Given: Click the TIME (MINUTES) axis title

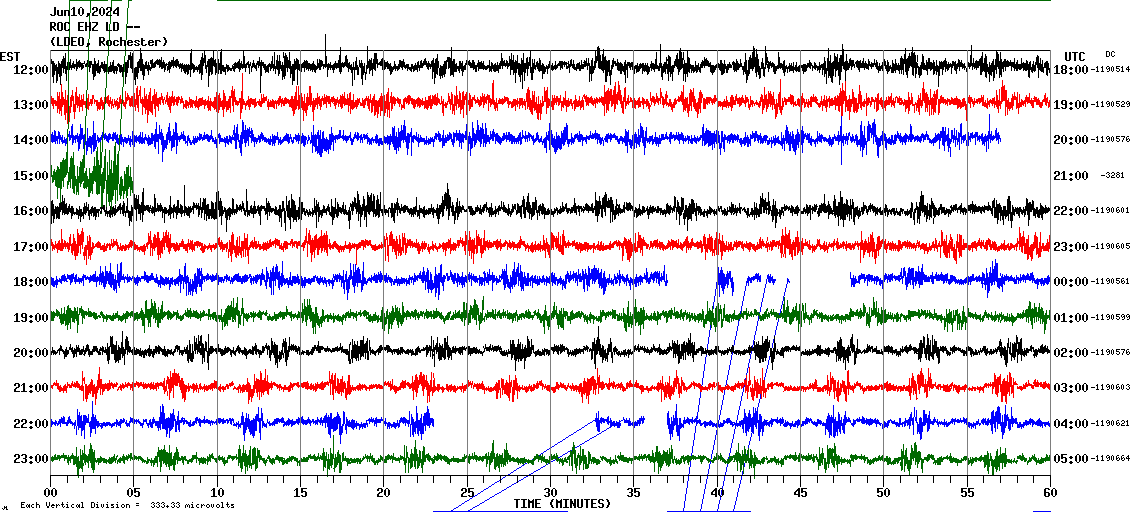Looking at the screenshot, I should [x=562, y=504].
